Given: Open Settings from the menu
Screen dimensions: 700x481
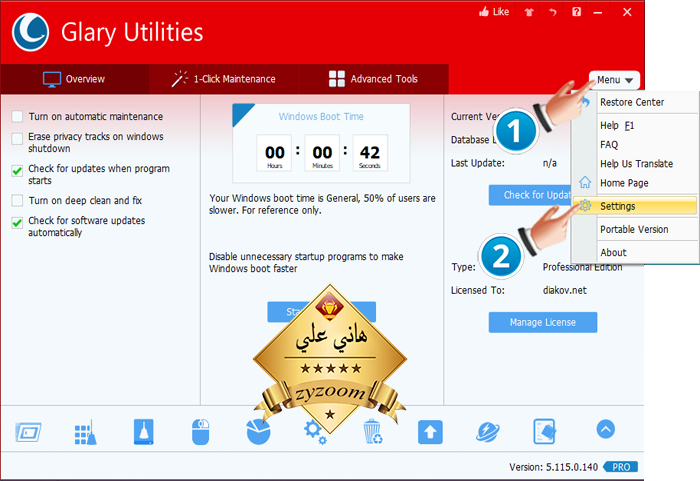Looking at the screenshot, I should [x=635, y=206].
